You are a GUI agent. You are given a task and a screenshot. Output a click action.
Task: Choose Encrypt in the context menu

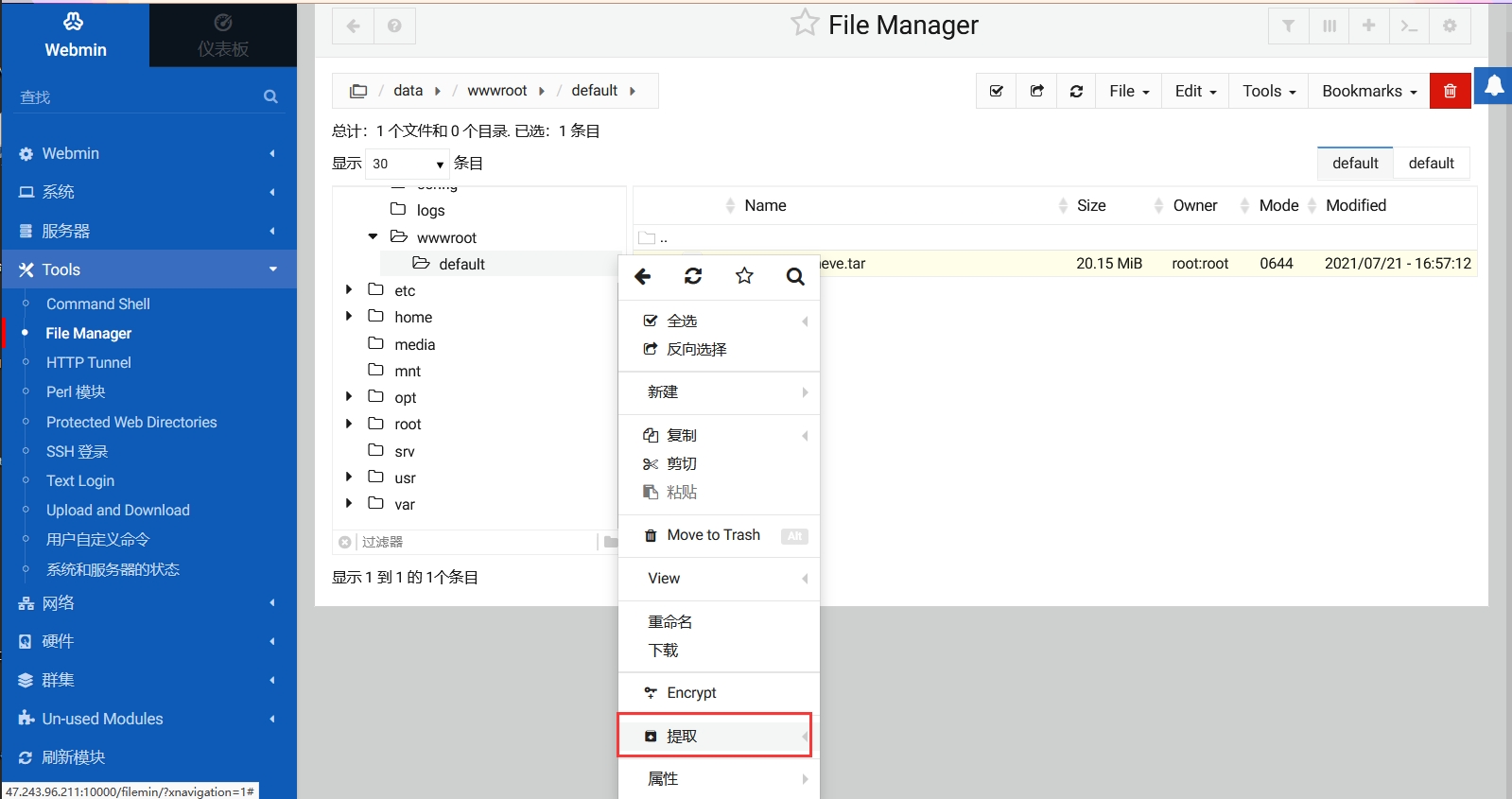click(x=691, y=692)
